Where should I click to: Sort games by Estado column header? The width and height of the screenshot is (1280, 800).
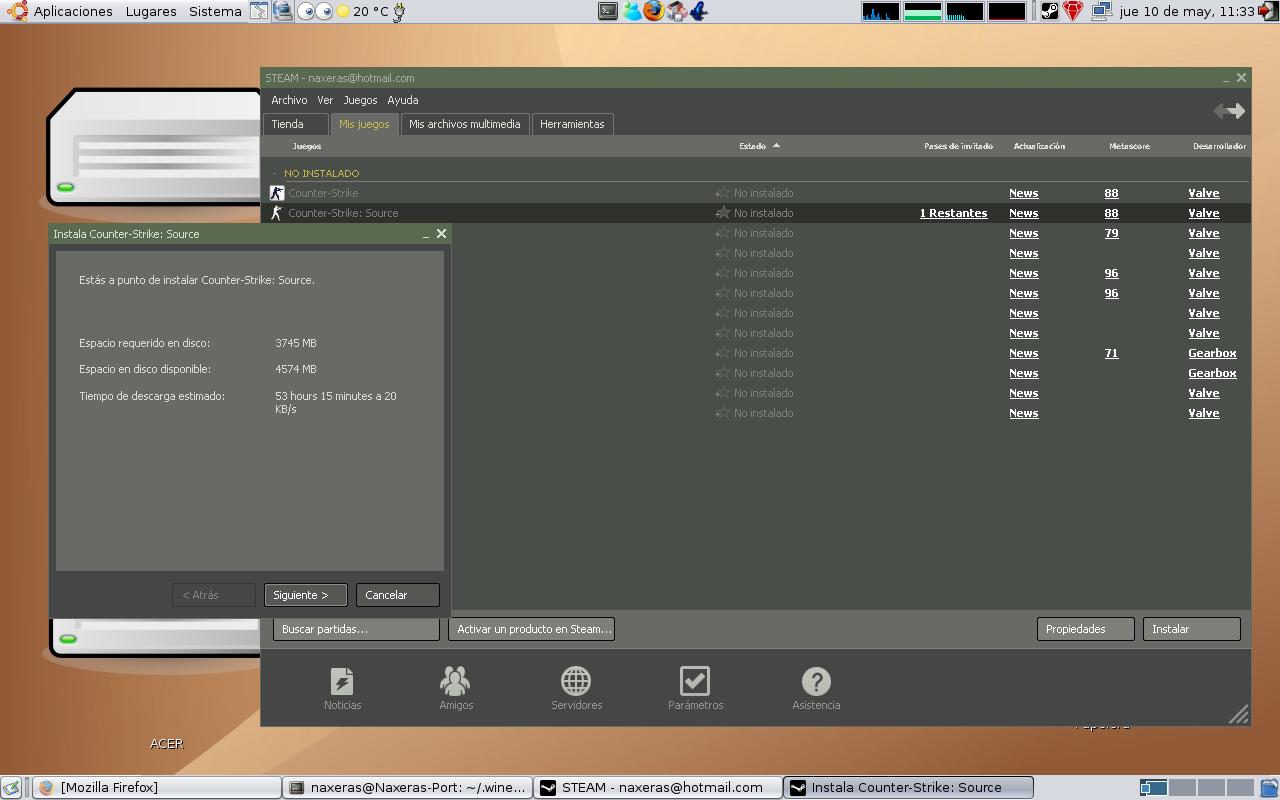click(x=753, y=146)
